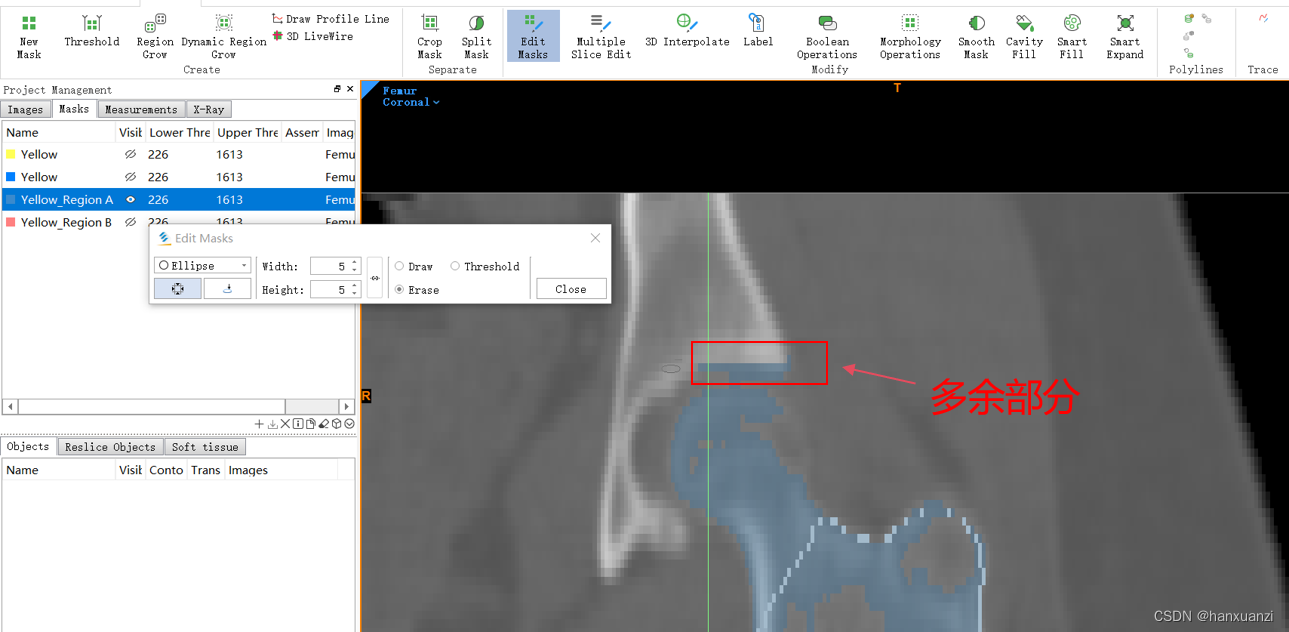Viewport: 1289px width, 632px height.
Task: Switch to the Measurements tab
Action: [141, 110]
